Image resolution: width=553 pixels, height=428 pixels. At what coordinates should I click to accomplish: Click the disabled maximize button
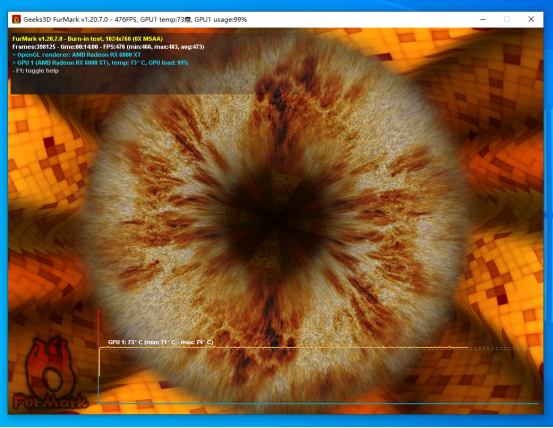coord(507,19)
